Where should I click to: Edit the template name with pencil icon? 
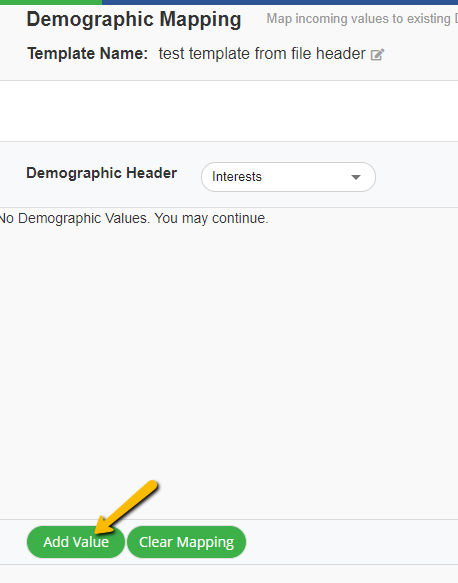(x=377, y=55)
